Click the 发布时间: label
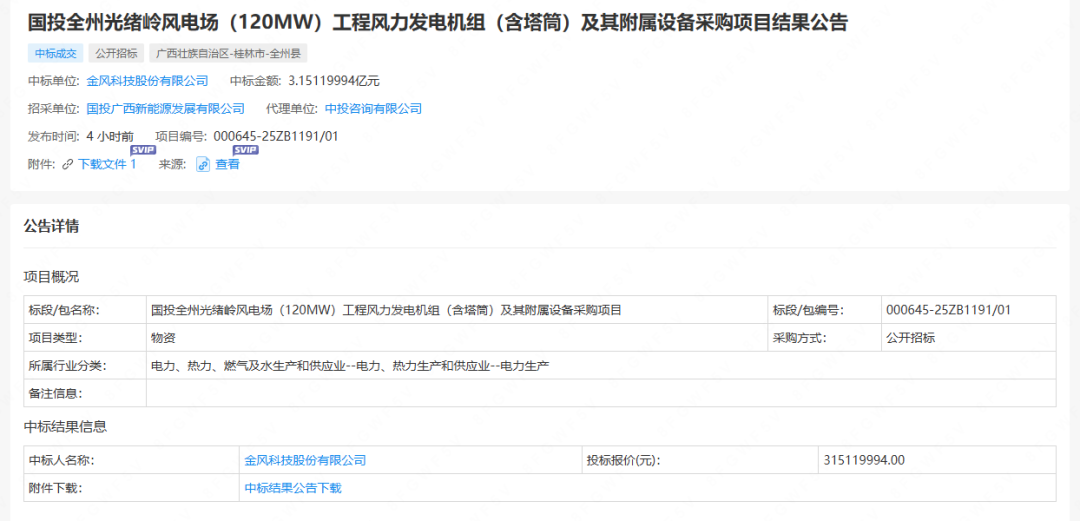 click(x=55, y=136)
